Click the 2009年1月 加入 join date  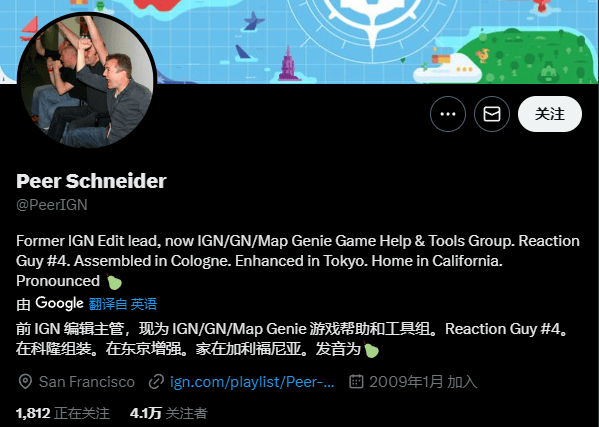pos(423,382)
